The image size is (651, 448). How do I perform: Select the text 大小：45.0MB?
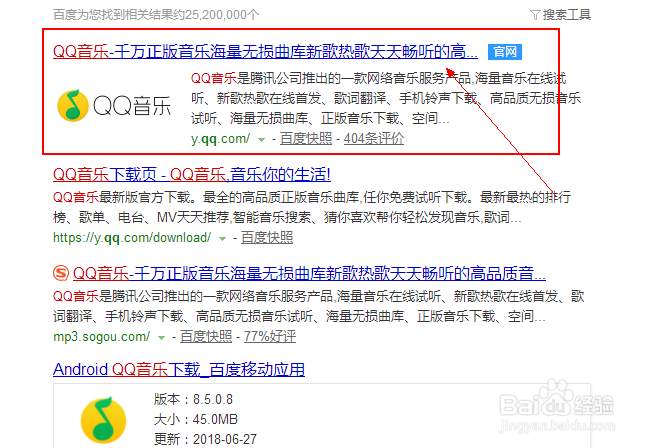point(196,419)
